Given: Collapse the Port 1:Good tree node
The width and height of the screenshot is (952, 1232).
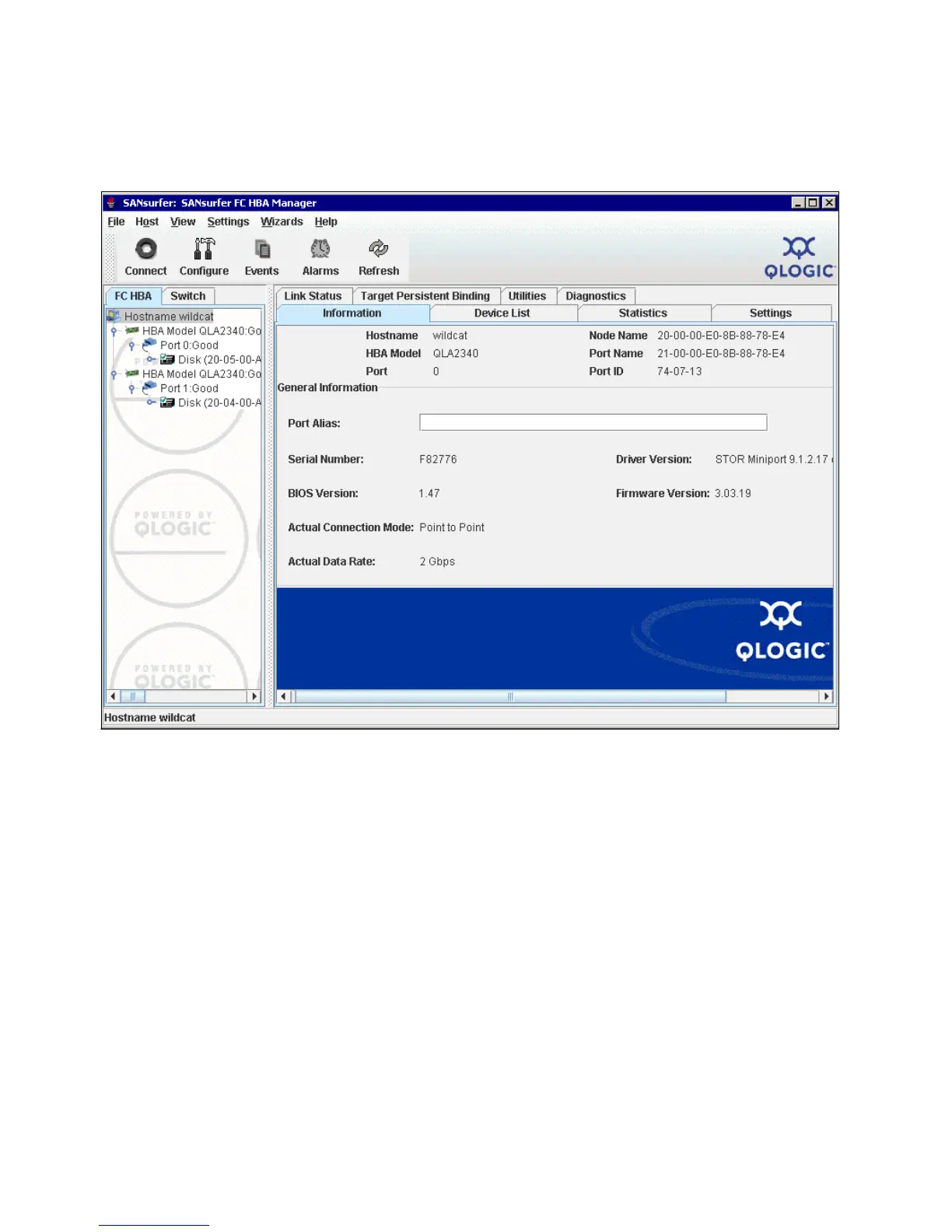Looking at the screenshot, I should coord(131,388).
